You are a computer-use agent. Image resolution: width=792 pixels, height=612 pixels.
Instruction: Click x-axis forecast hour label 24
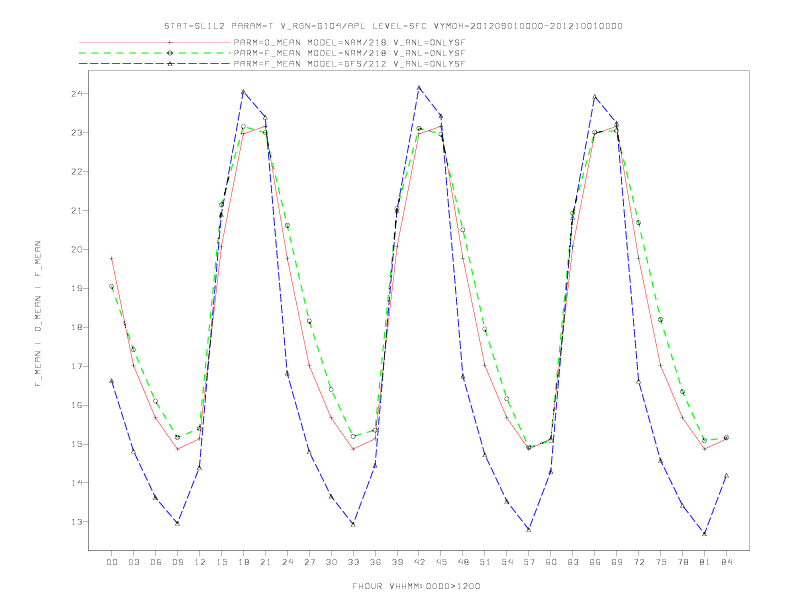[287, 562]
